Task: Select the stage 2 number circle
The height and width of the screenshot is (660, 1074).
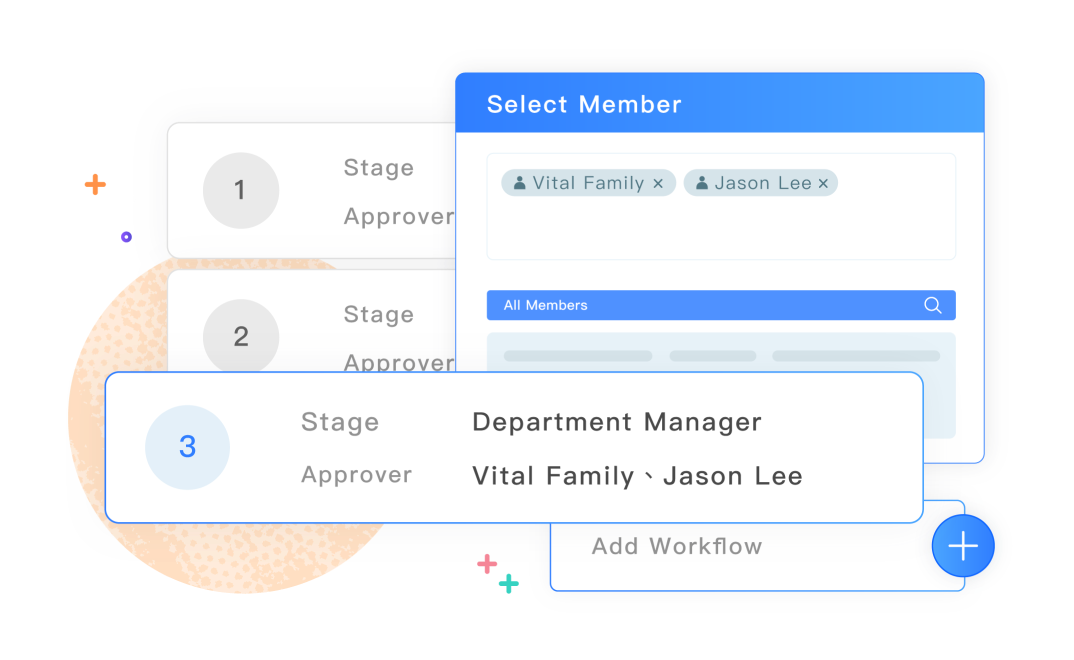Action: [x=240, y=335]
